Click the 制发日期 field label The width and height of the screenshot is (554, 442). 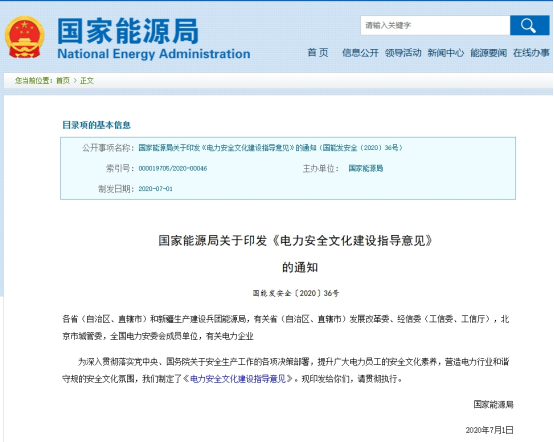tap(116, 189)
